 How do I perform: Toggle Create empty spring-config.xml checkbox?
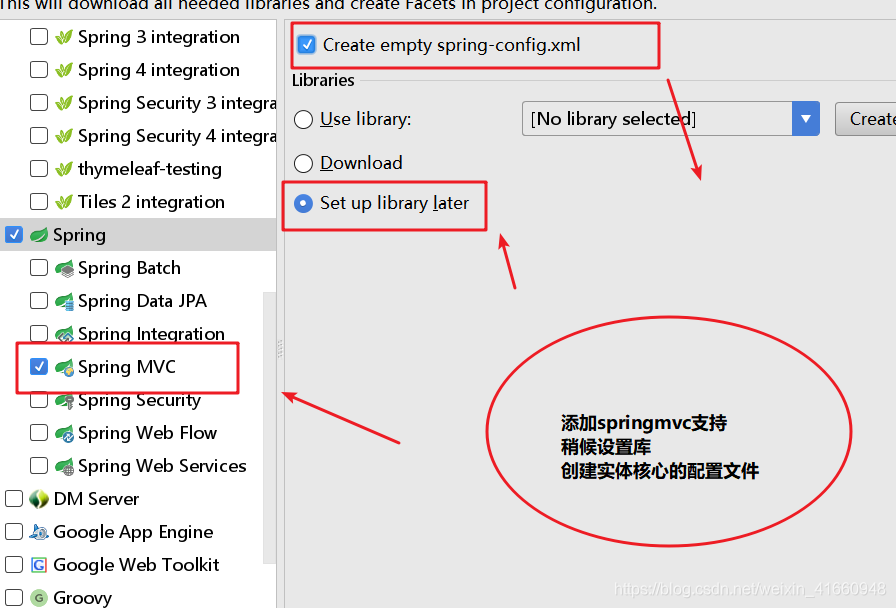pyautogui.click(x=307, y=45)
